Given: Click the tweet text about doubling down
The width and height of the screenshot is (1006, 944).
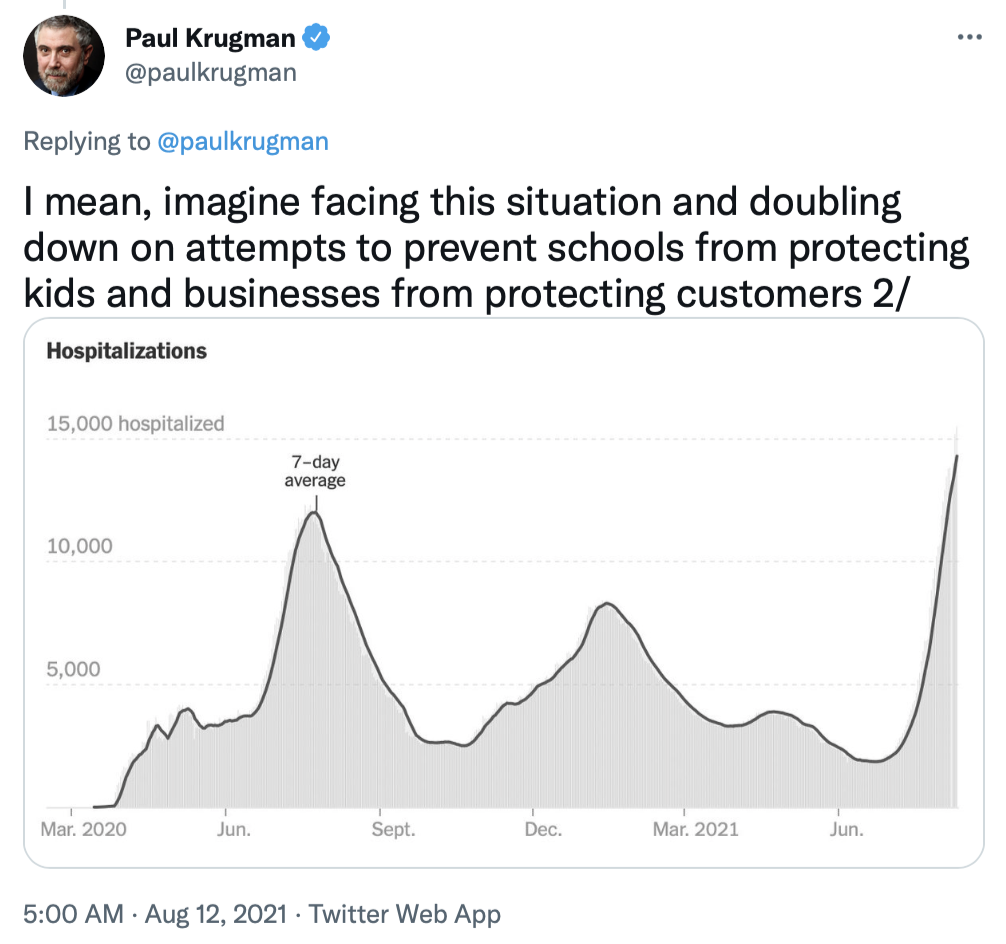Looking at the screenshot, I should (495, 247).
